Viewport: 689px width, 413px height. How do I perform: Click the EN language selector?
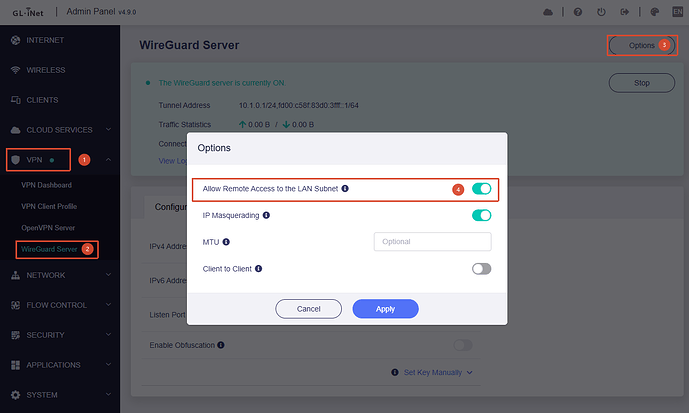click(678, 12)
